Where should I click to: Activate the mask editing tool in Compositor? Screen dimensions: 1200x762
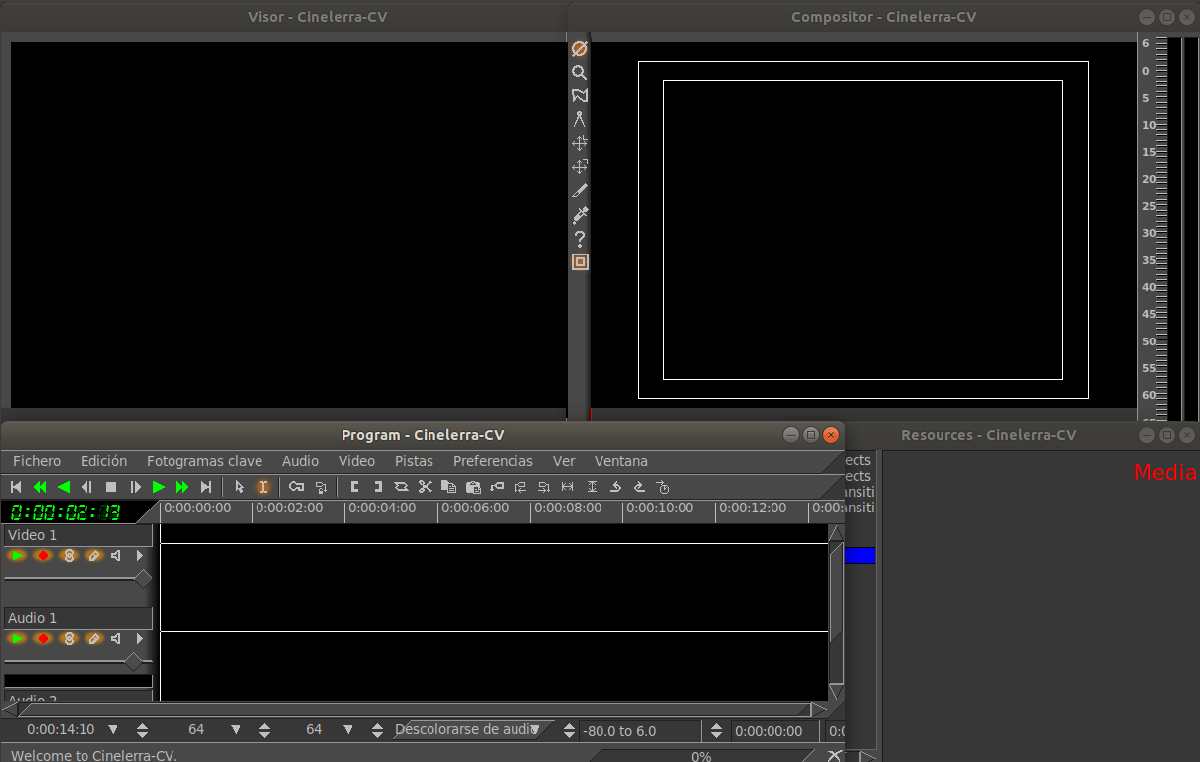[x=579, y=96]
